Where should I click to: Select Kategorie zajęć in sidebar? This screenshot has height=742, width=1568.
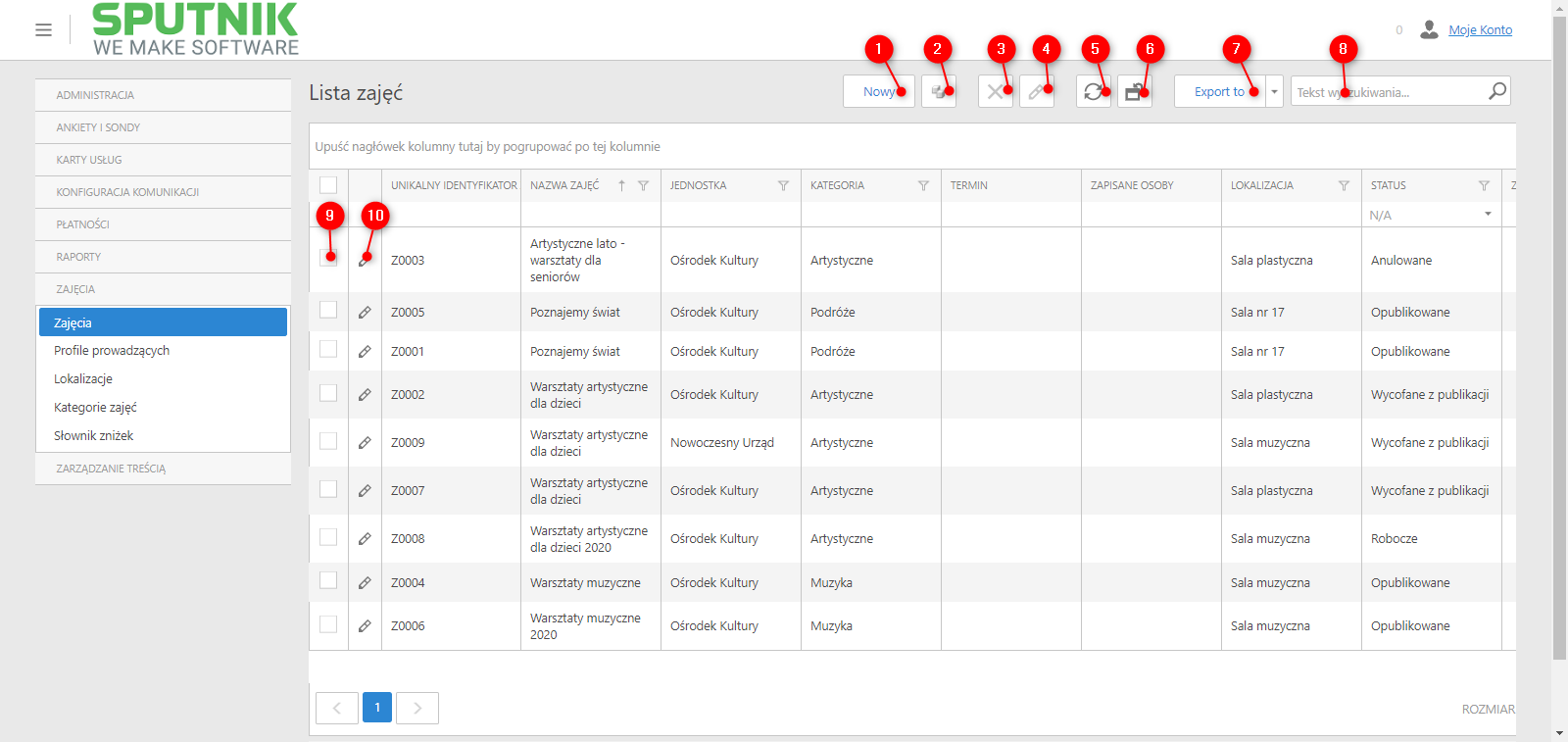click(95, 407)
